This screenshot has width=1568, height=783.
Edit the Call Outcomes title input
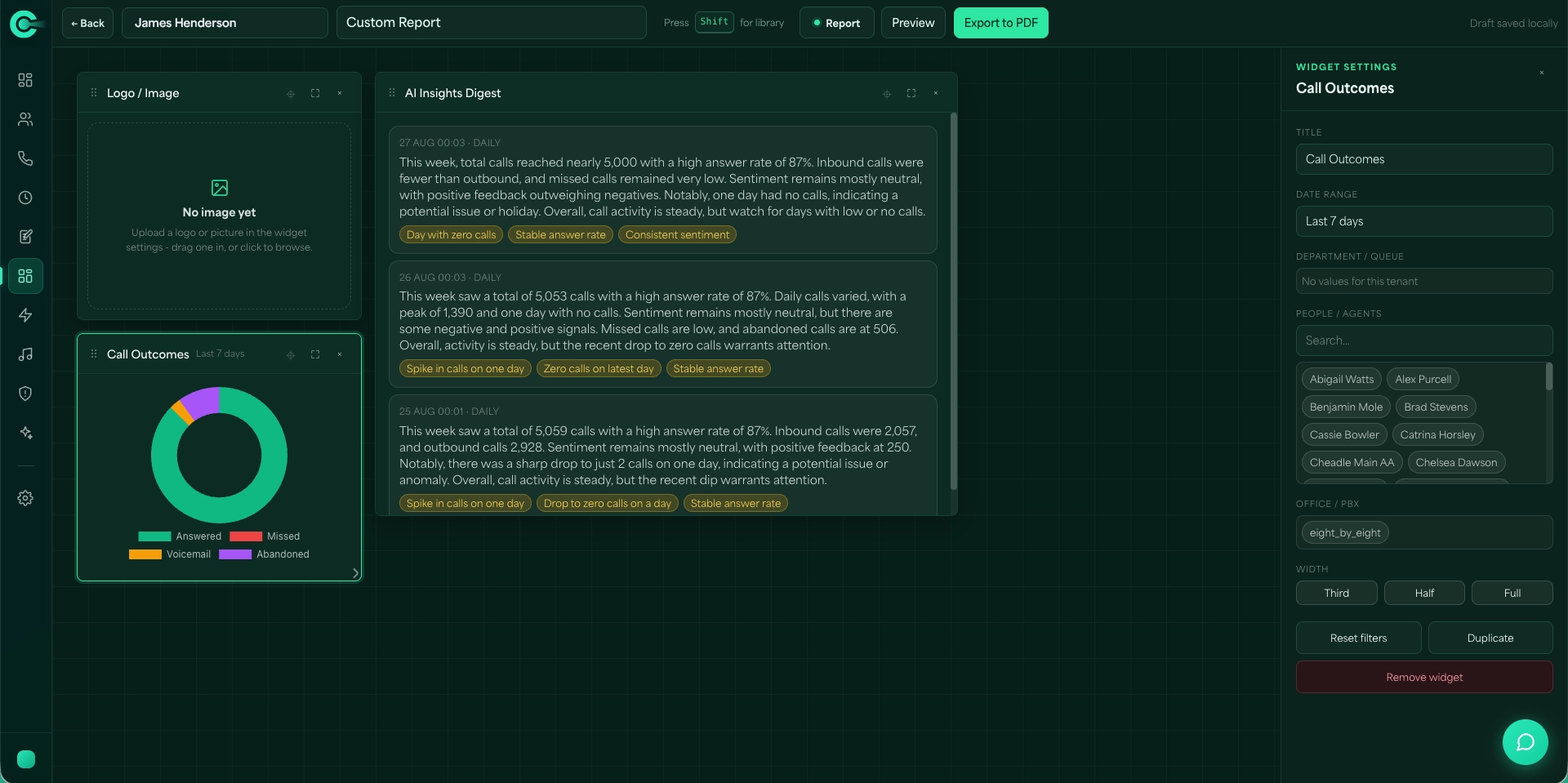click(1424, 159)
